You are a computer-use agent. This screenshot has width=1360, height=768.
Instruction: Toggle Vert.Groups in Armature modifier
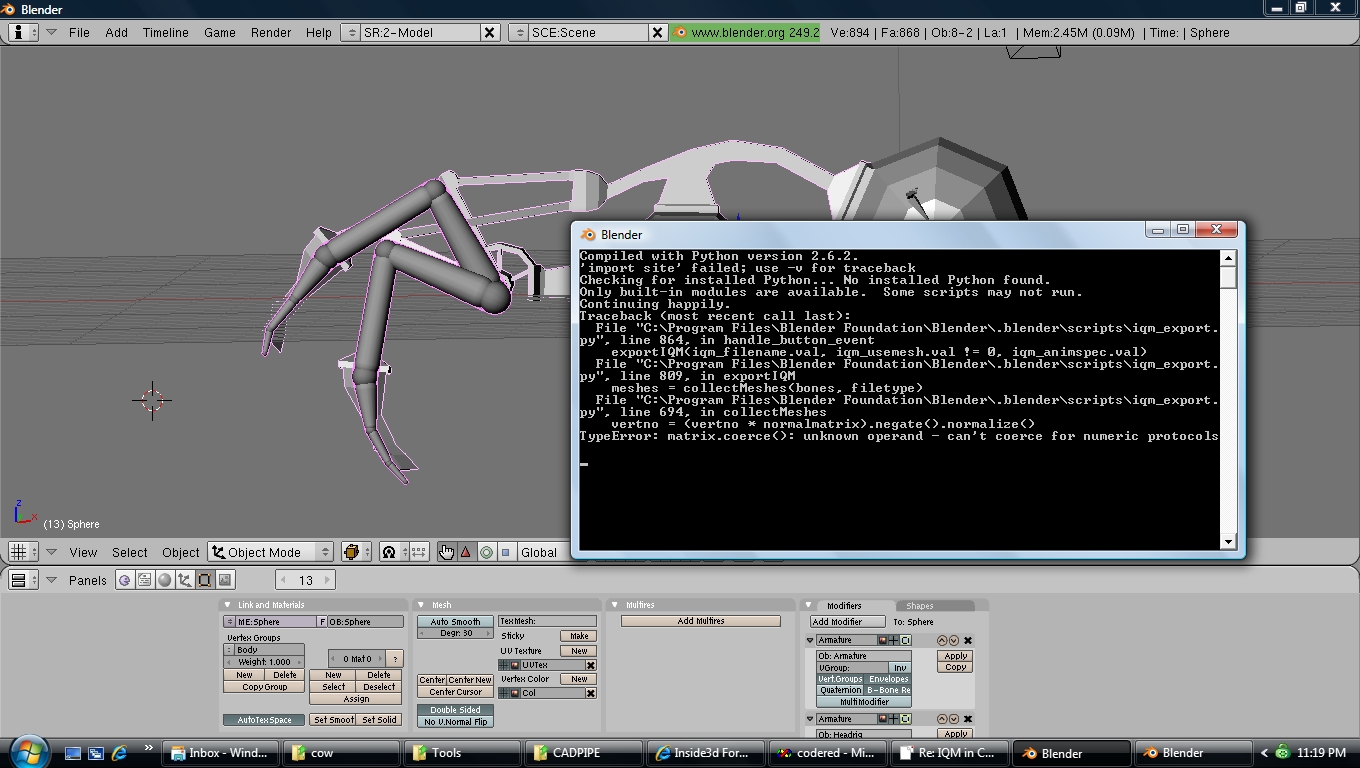[840, 679]
